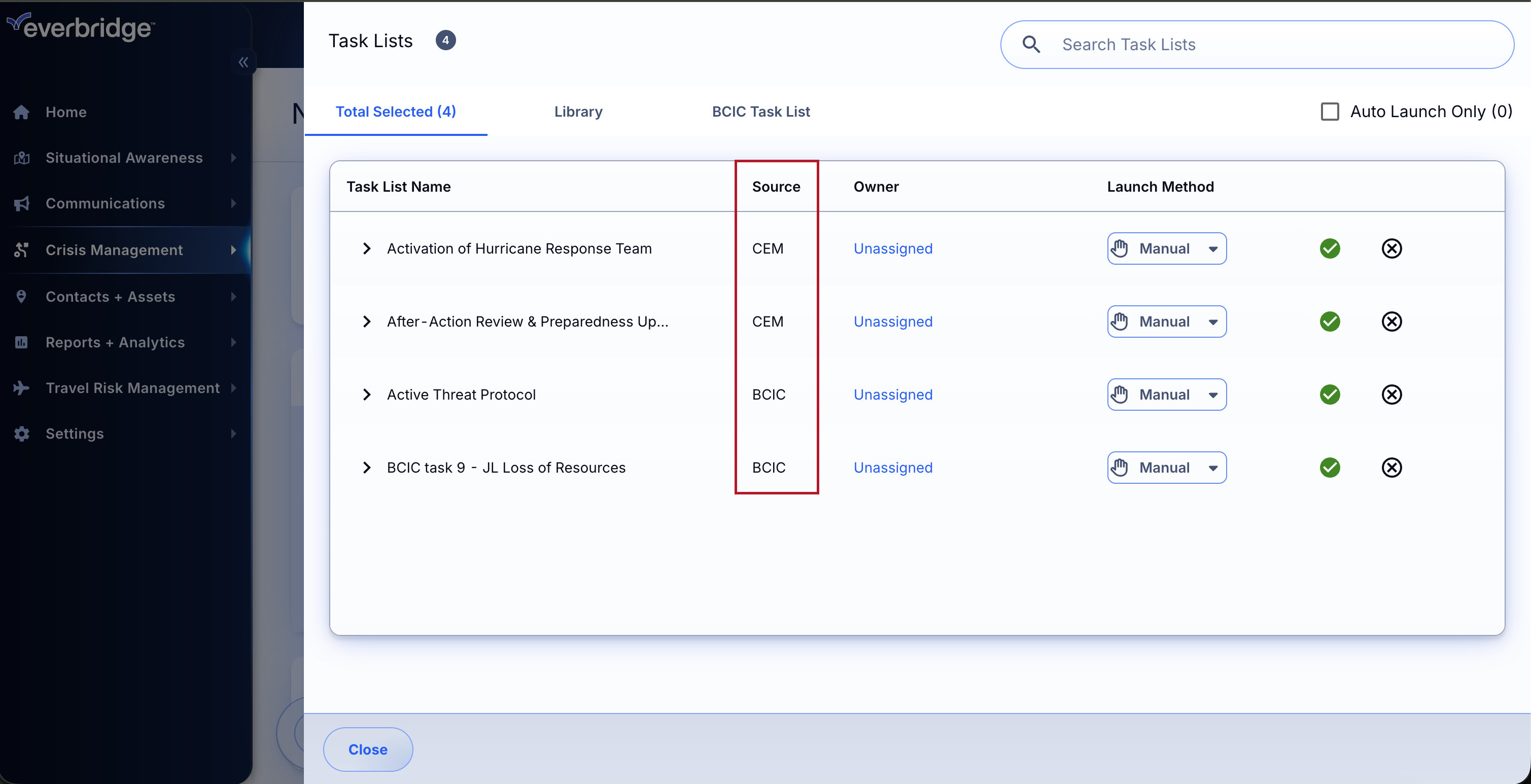1531x784 pixels.
Task: Click the green checkmark for BCIC task 9
Action: pos(1330,468)
